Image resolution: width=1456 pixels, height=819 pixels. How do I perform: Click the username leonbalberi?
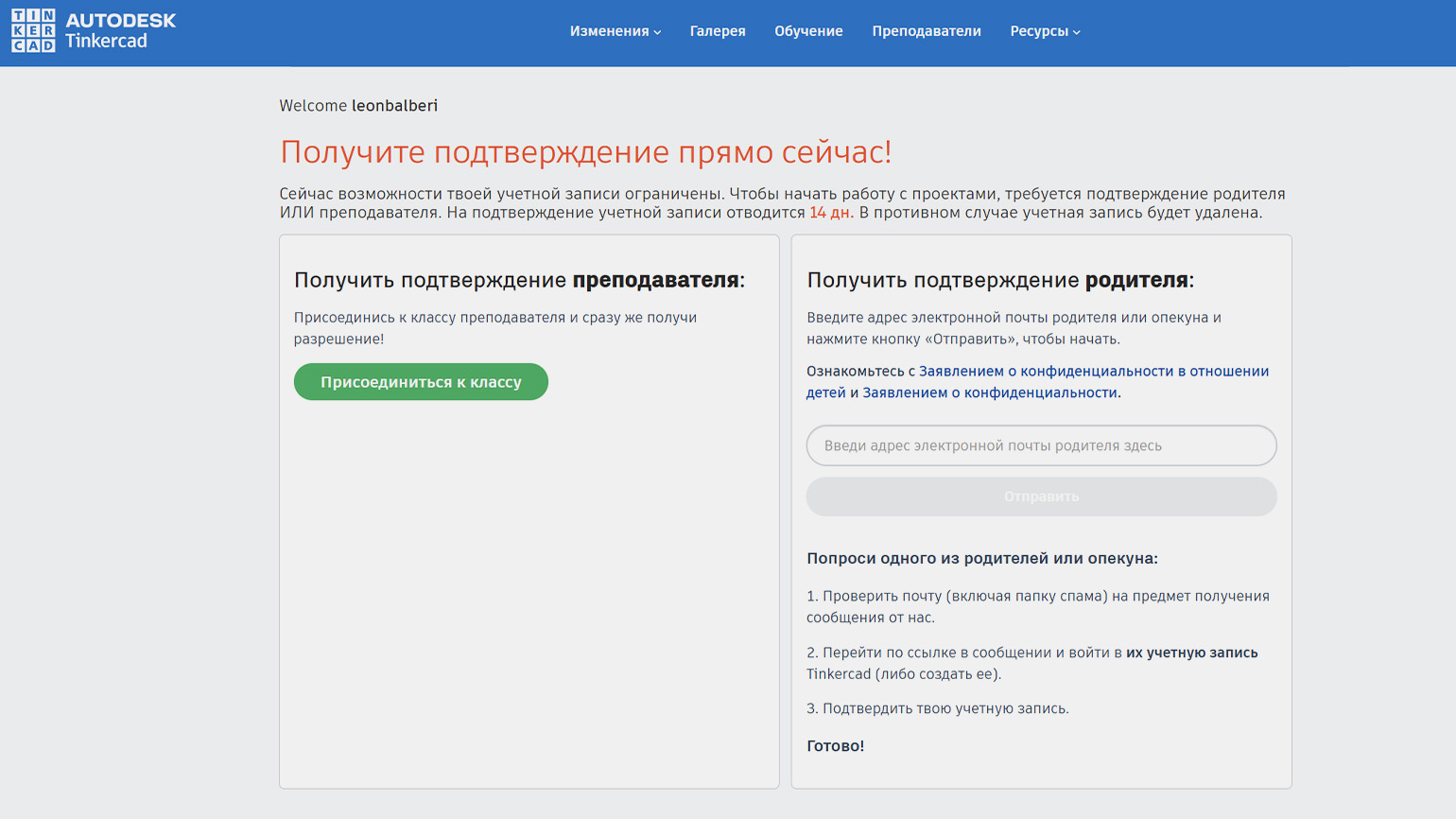(x=394, y=106)
